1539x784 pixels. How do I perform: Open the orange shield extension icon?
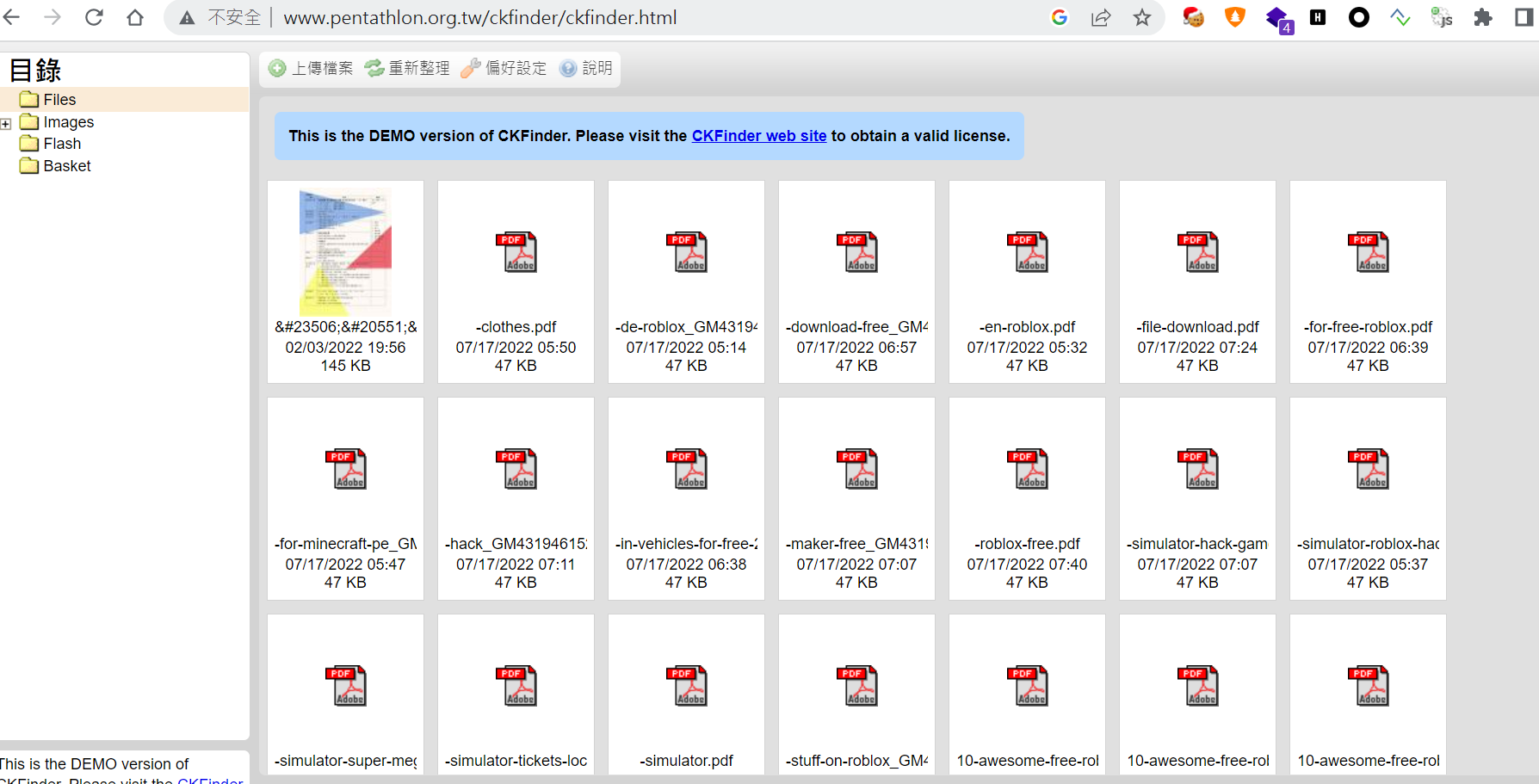coord(1235,17)
